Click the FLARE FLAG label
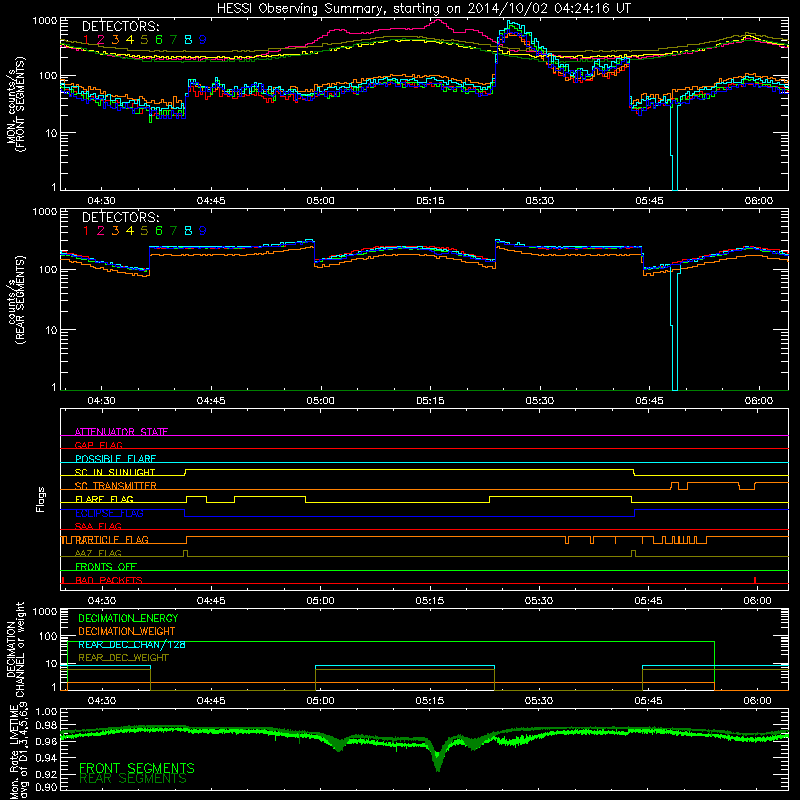 click(x=104, y=499)
